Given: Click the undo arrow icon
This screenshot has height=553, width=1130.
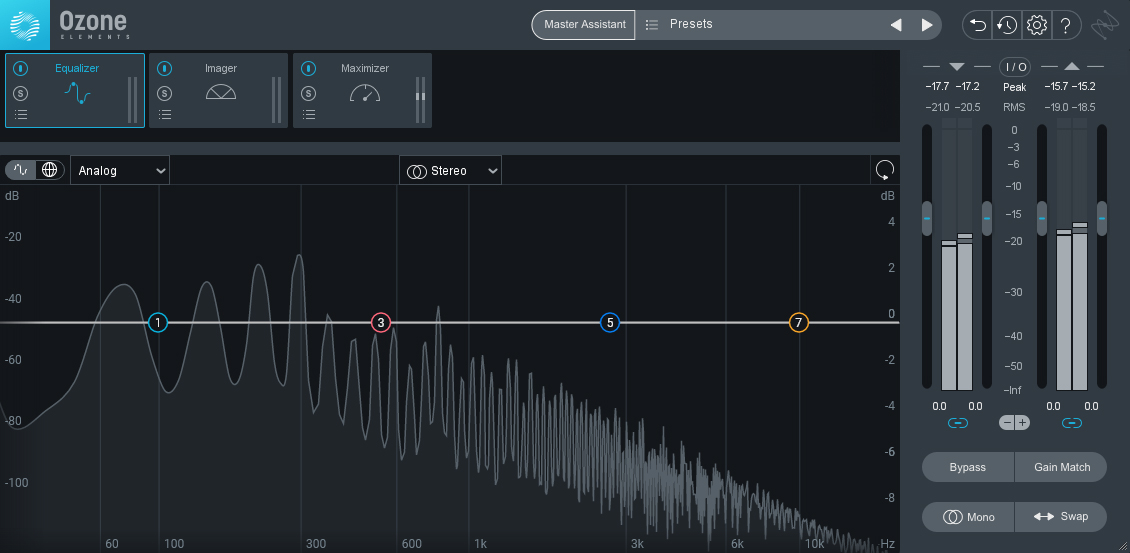Looking at the screenshot, I should pos(978,25).
